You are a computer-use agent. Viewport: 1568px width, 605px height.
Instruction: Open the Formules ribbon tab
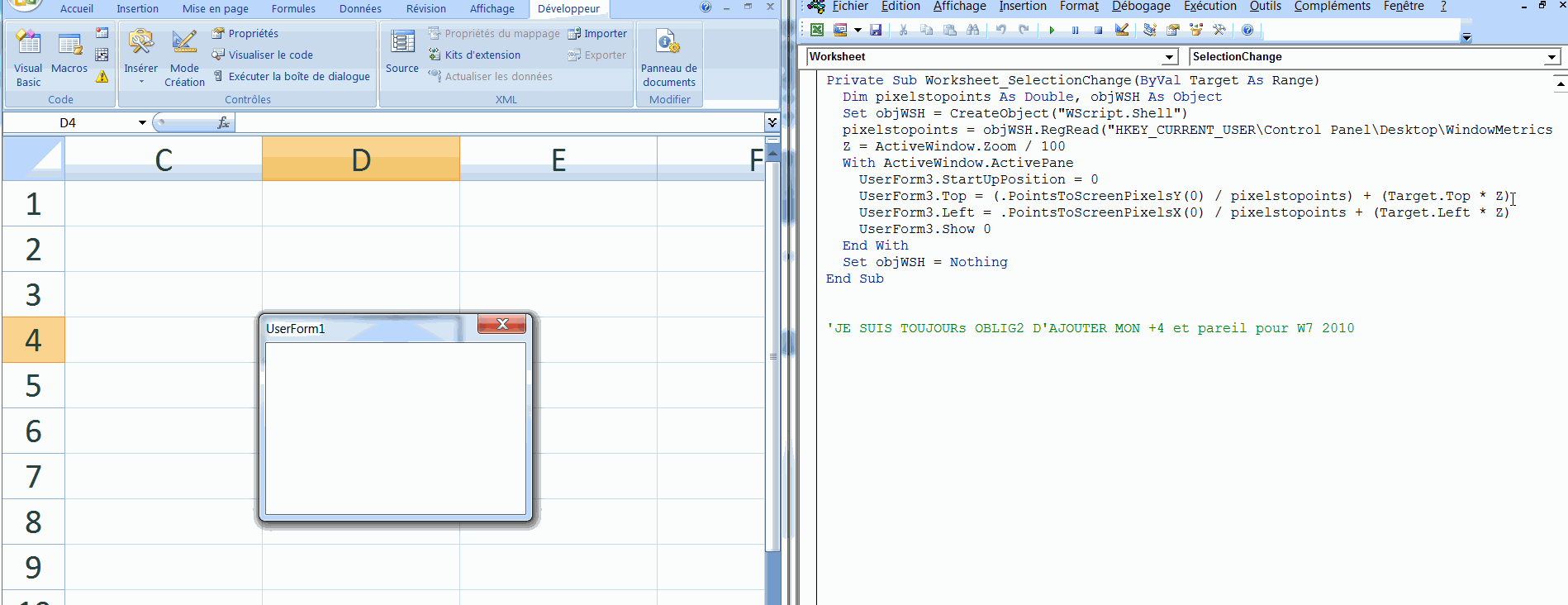point(293,8)
